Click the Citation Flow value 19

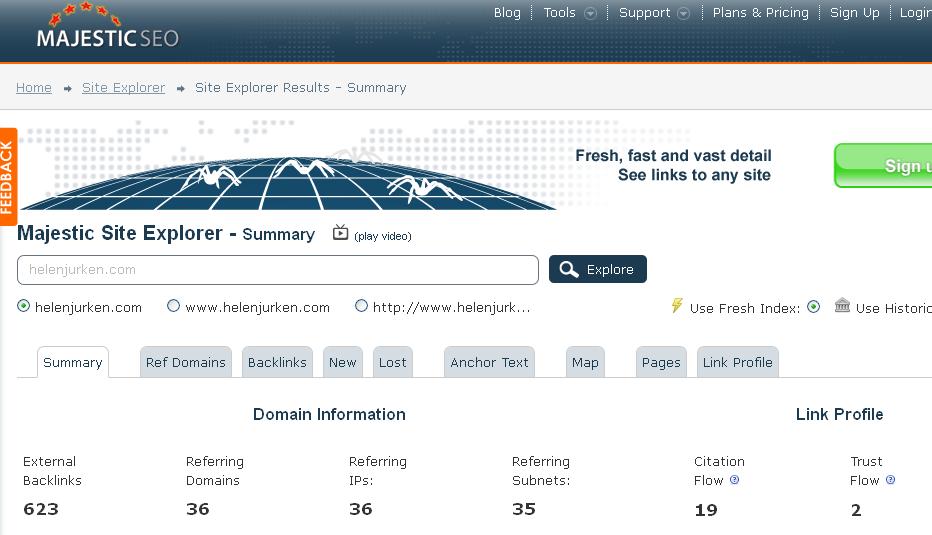tap(706, 510)
